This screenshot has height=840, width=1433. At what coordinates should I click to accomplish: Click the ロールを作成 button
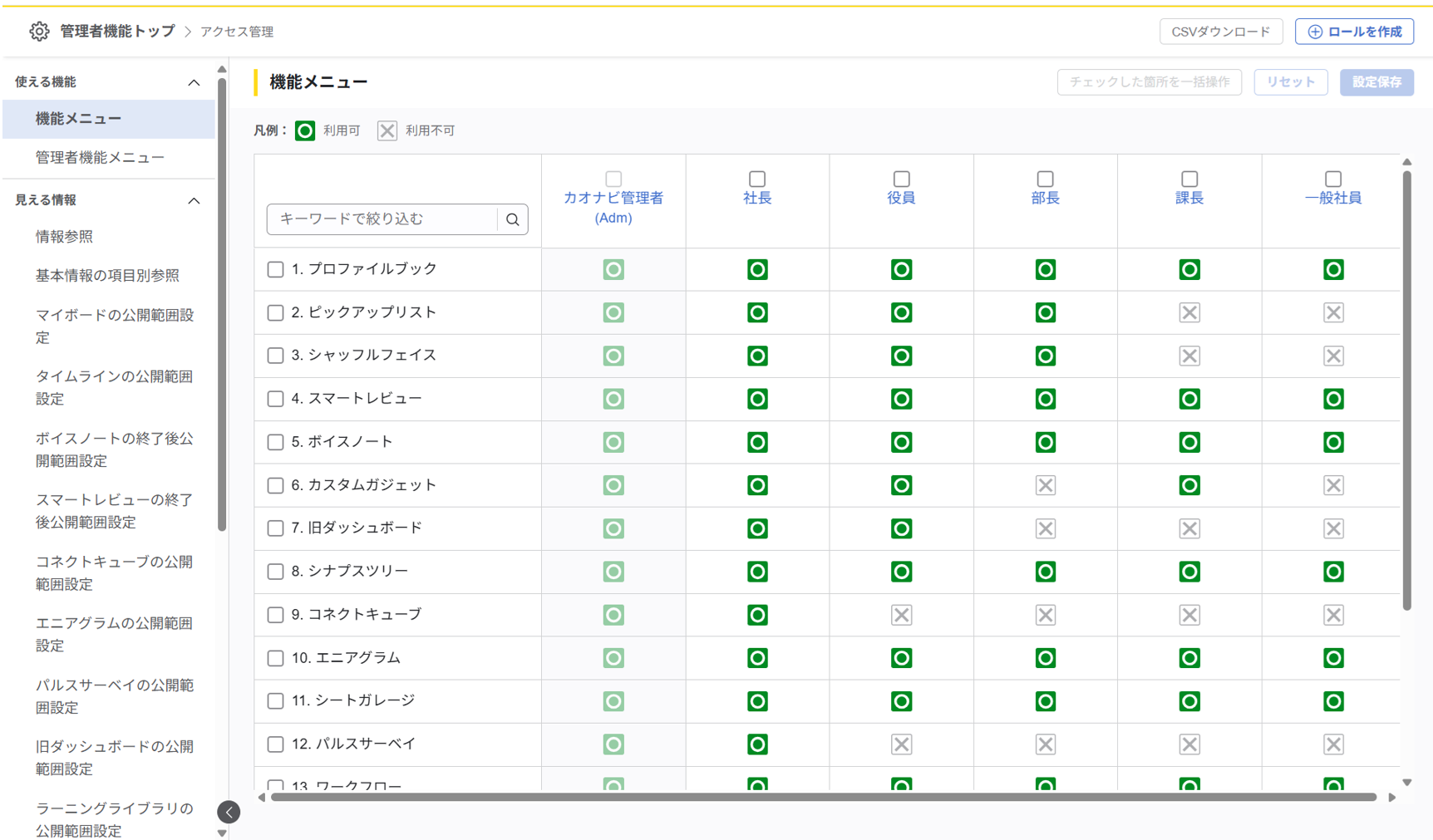(x=1354, y=32)
